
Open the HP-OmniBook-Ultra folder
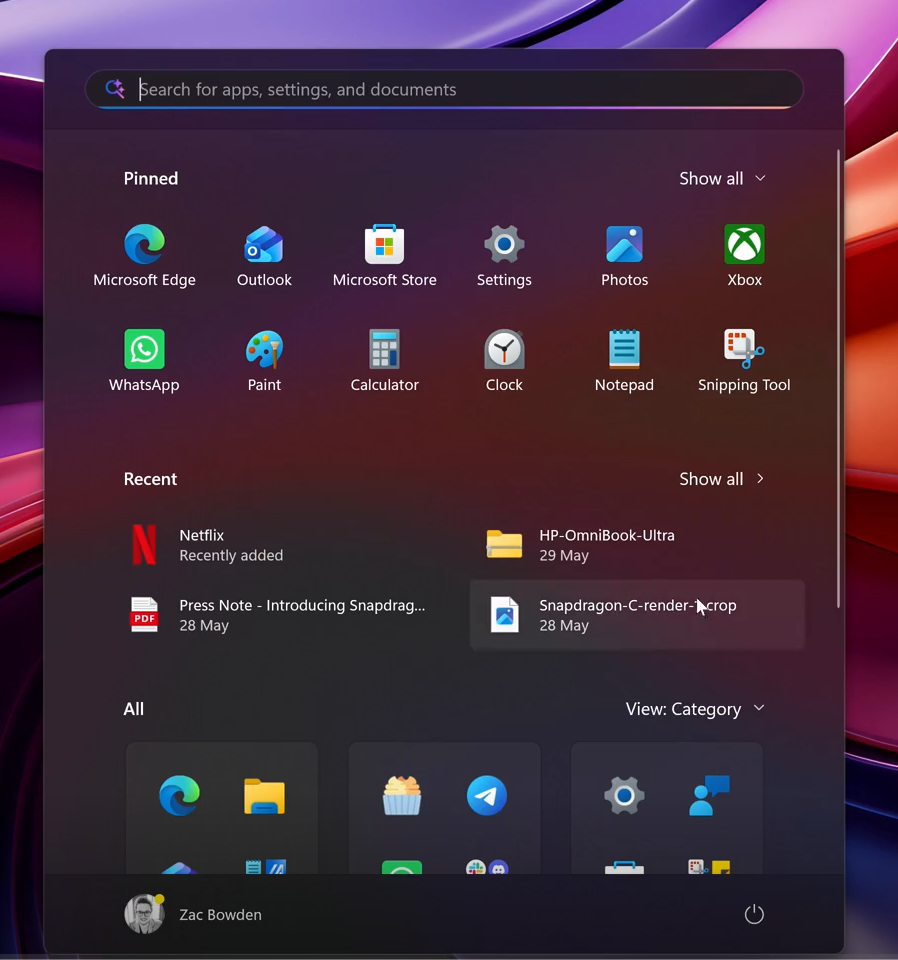[637, 545]
